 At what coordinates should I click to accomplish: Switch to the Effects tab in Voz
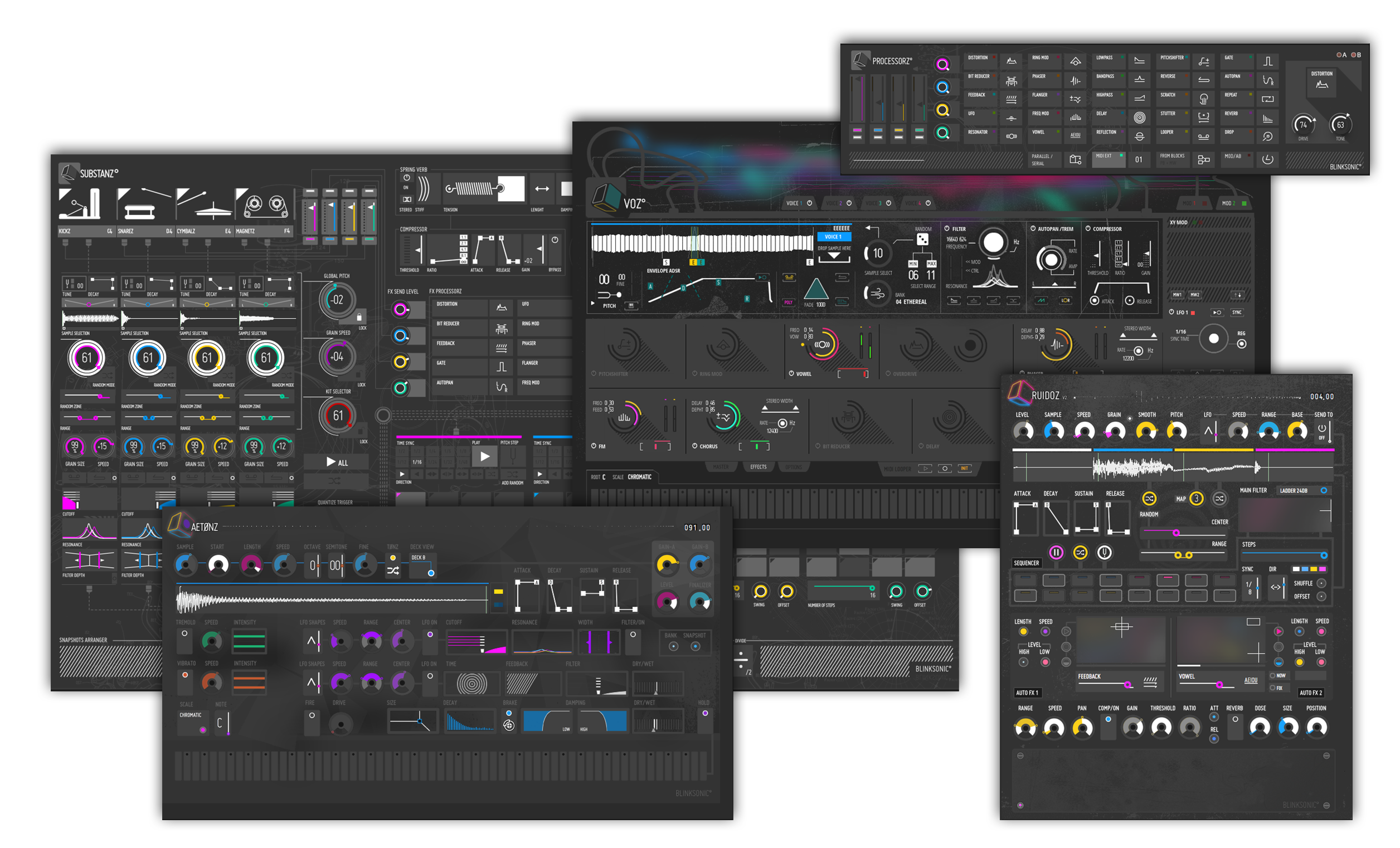pos(758,467)
